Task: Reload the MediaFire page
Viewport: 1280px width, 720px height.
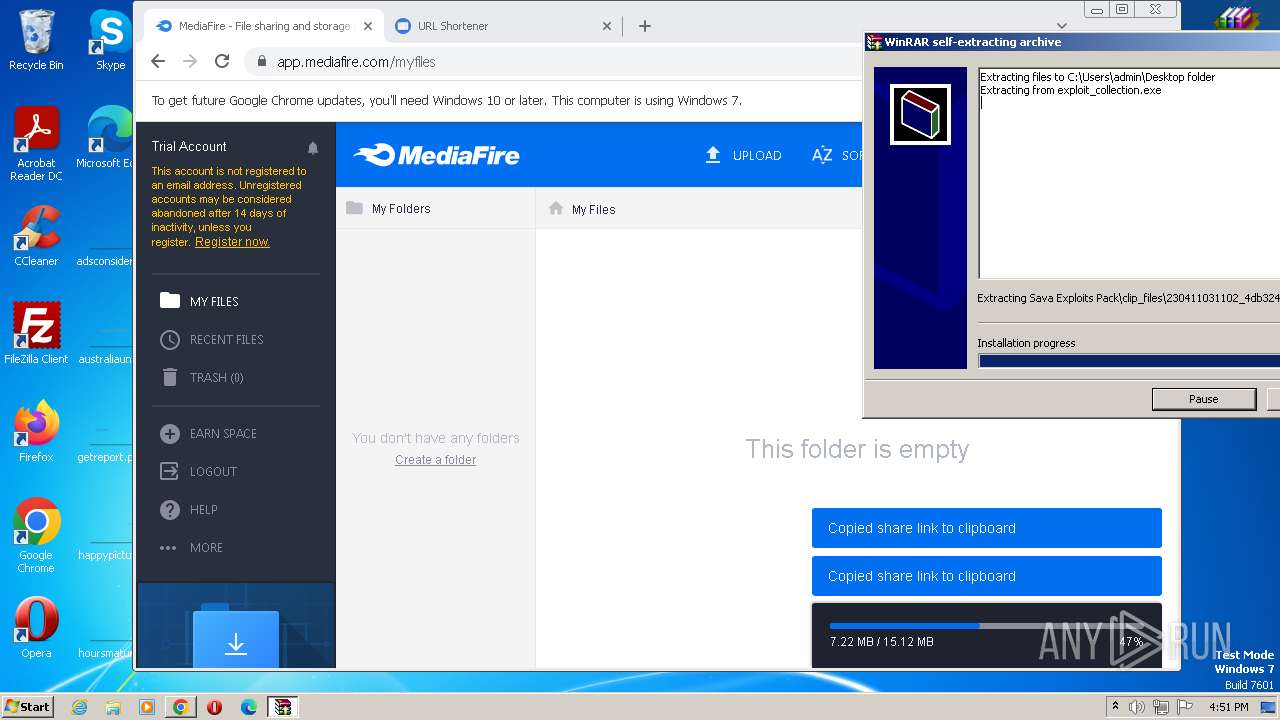Action: [x=222, y=61]
